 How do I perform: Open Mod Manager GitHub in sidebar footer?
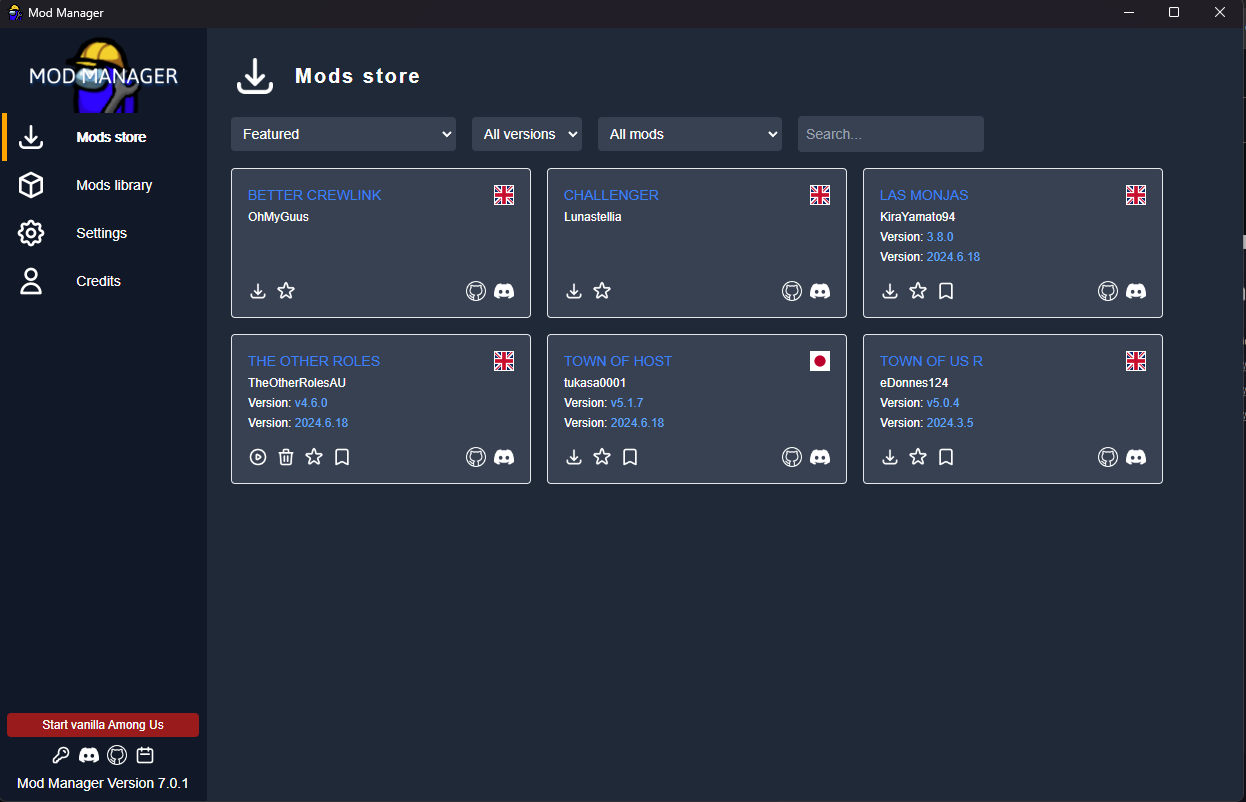tap(117, 755)
